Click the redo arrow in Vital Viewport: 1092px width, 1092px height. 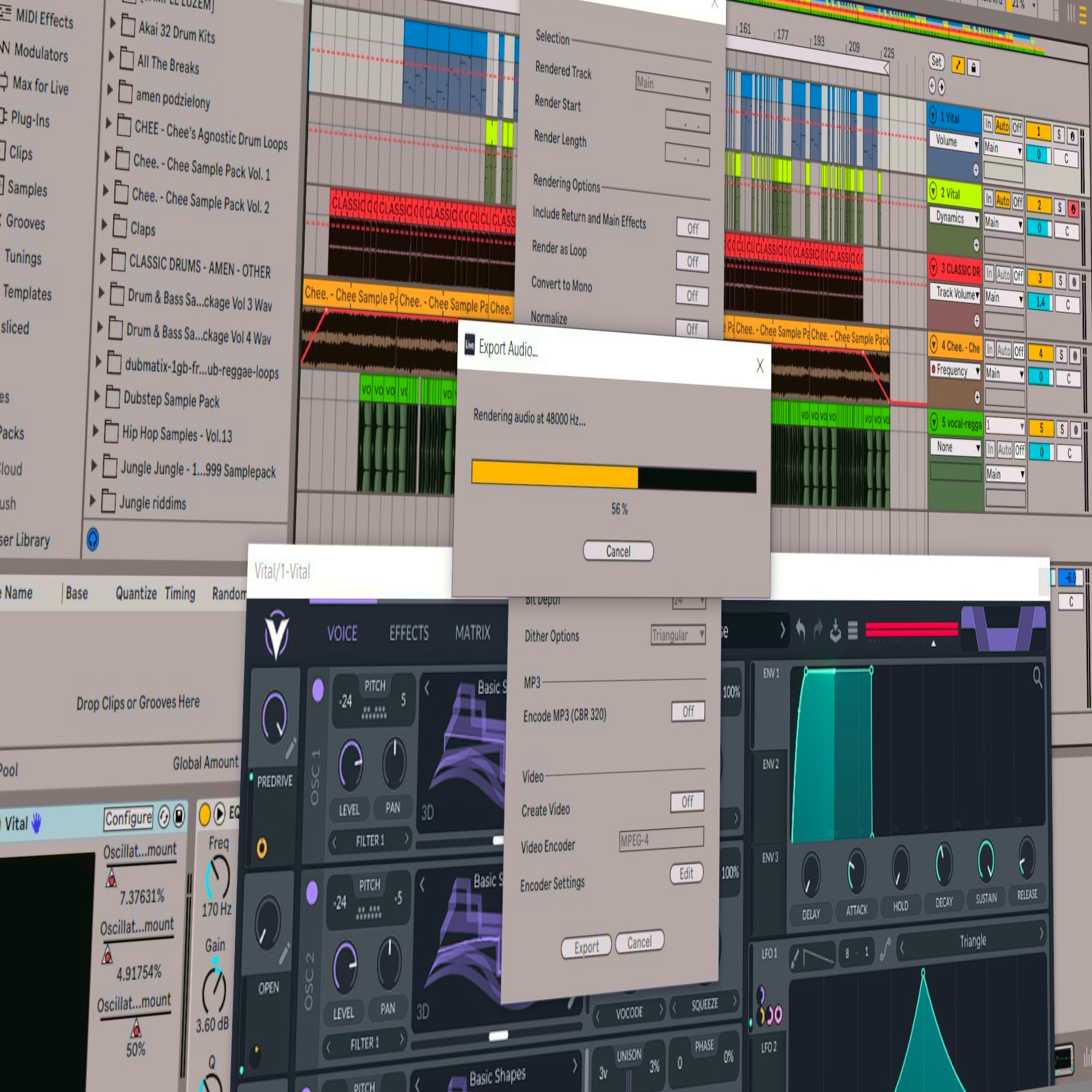click(818, 630)
